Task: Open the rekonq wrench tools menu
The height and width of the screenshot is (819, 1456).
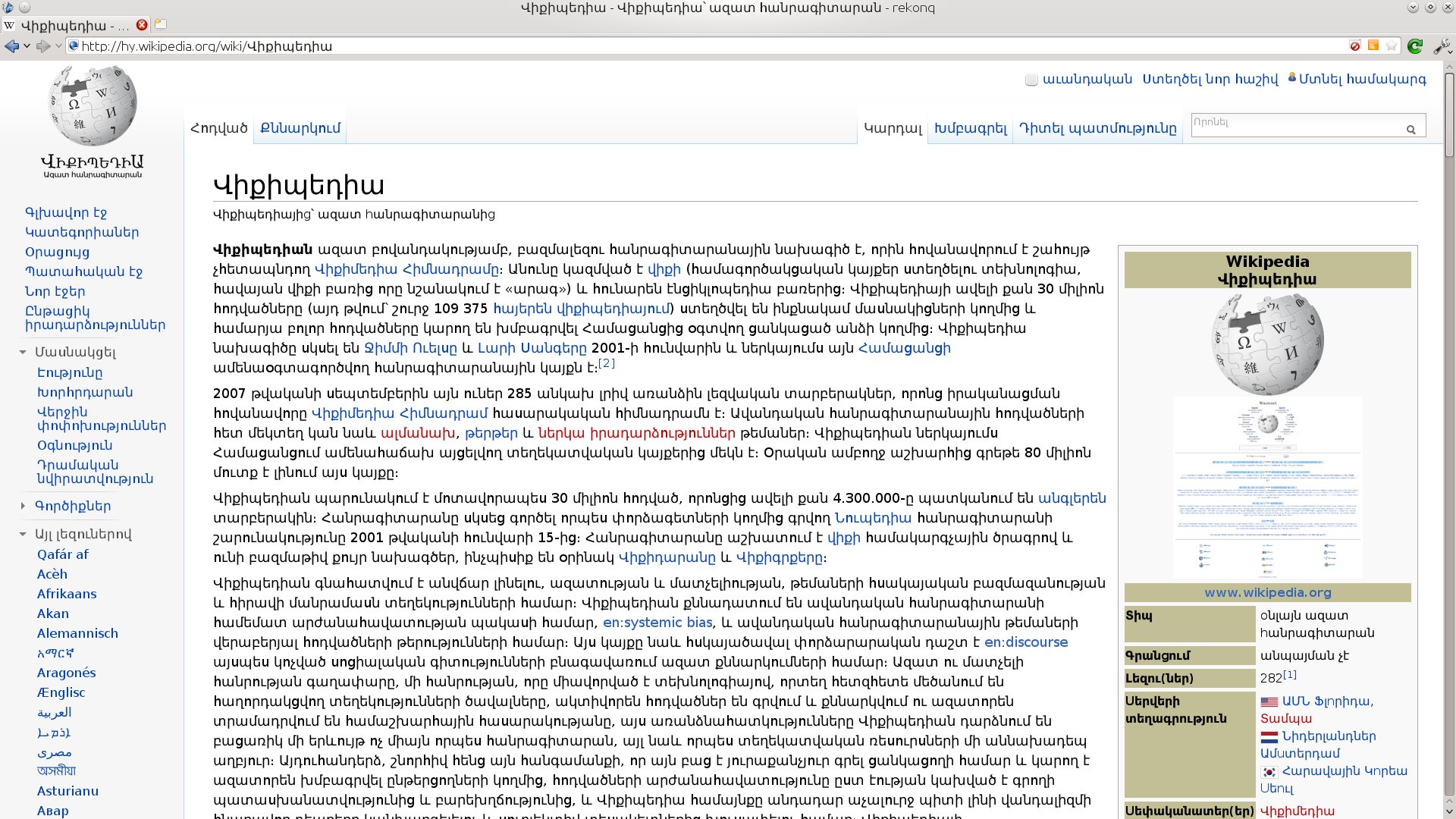Action: (x=1442, y=46)
